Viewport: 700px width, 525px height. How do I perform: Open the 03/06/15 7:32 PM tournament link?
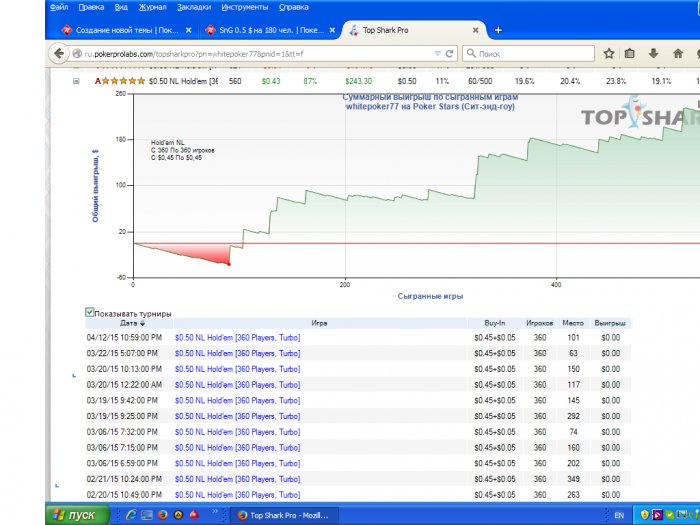pyautogui.click(x=237, y=432)
